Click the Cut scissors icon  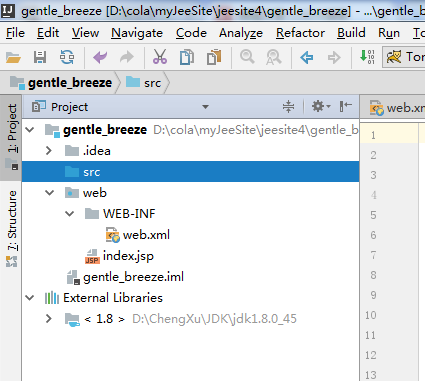pos(160,57)
